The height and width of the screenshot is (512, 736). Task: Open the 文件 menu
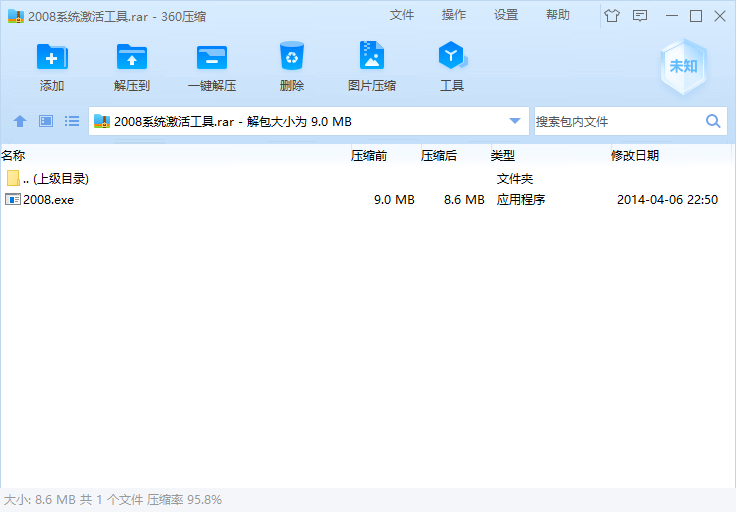tap(402, 15)
